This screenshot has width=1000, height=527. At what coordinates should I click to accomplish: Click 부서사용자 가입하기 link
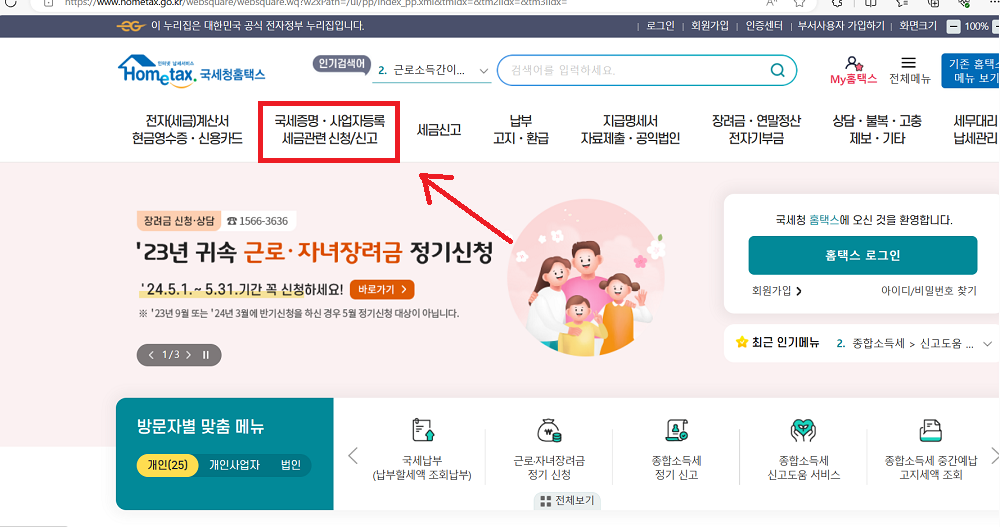tap(841, 26)
